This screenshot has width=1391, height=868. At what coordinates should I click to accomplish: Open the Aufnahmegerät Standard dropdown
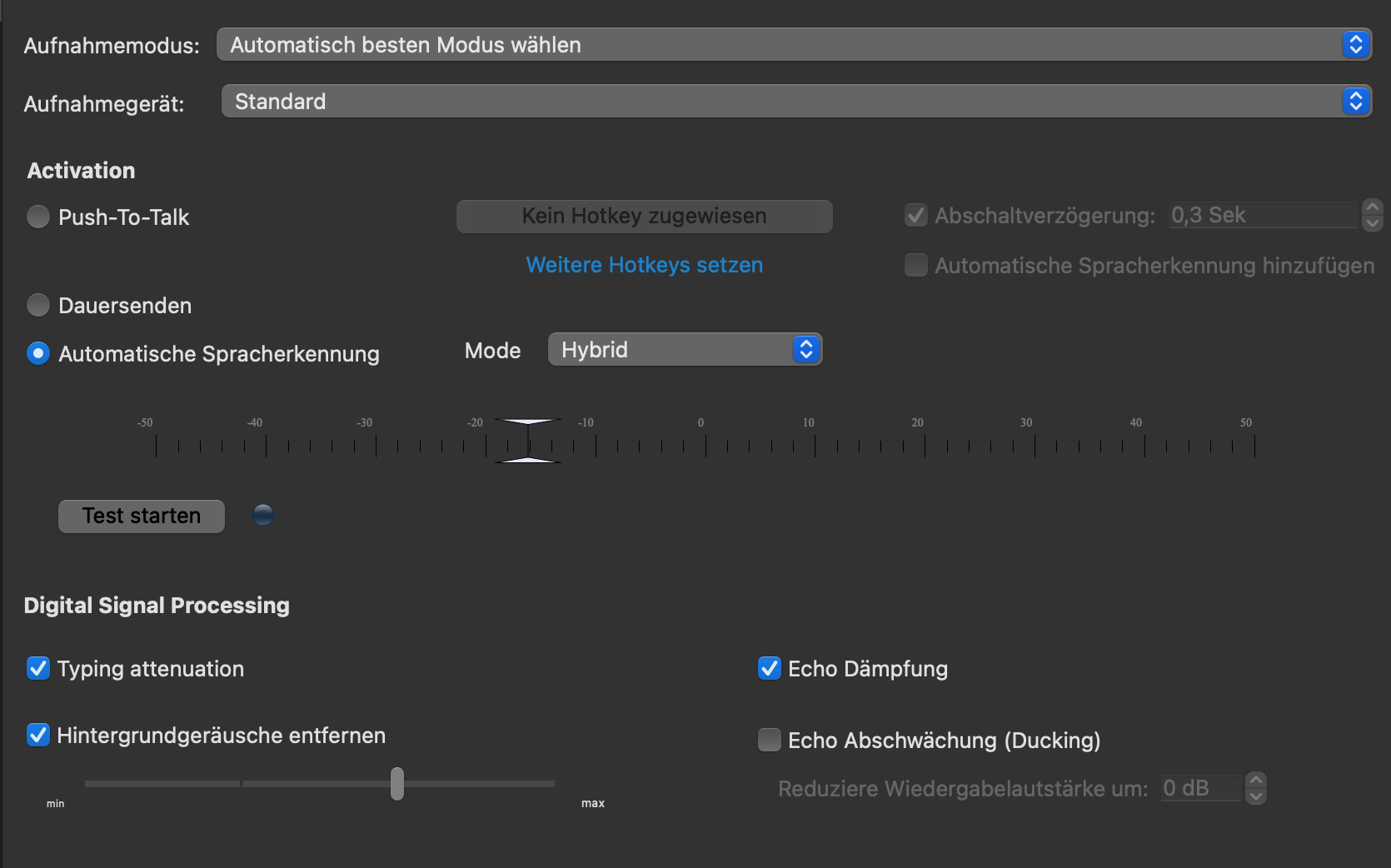[x=796, y=101]
